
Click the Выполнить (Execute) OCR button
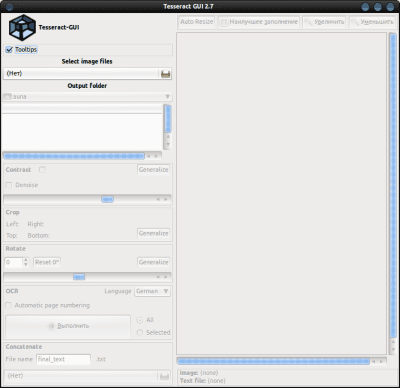68,326
